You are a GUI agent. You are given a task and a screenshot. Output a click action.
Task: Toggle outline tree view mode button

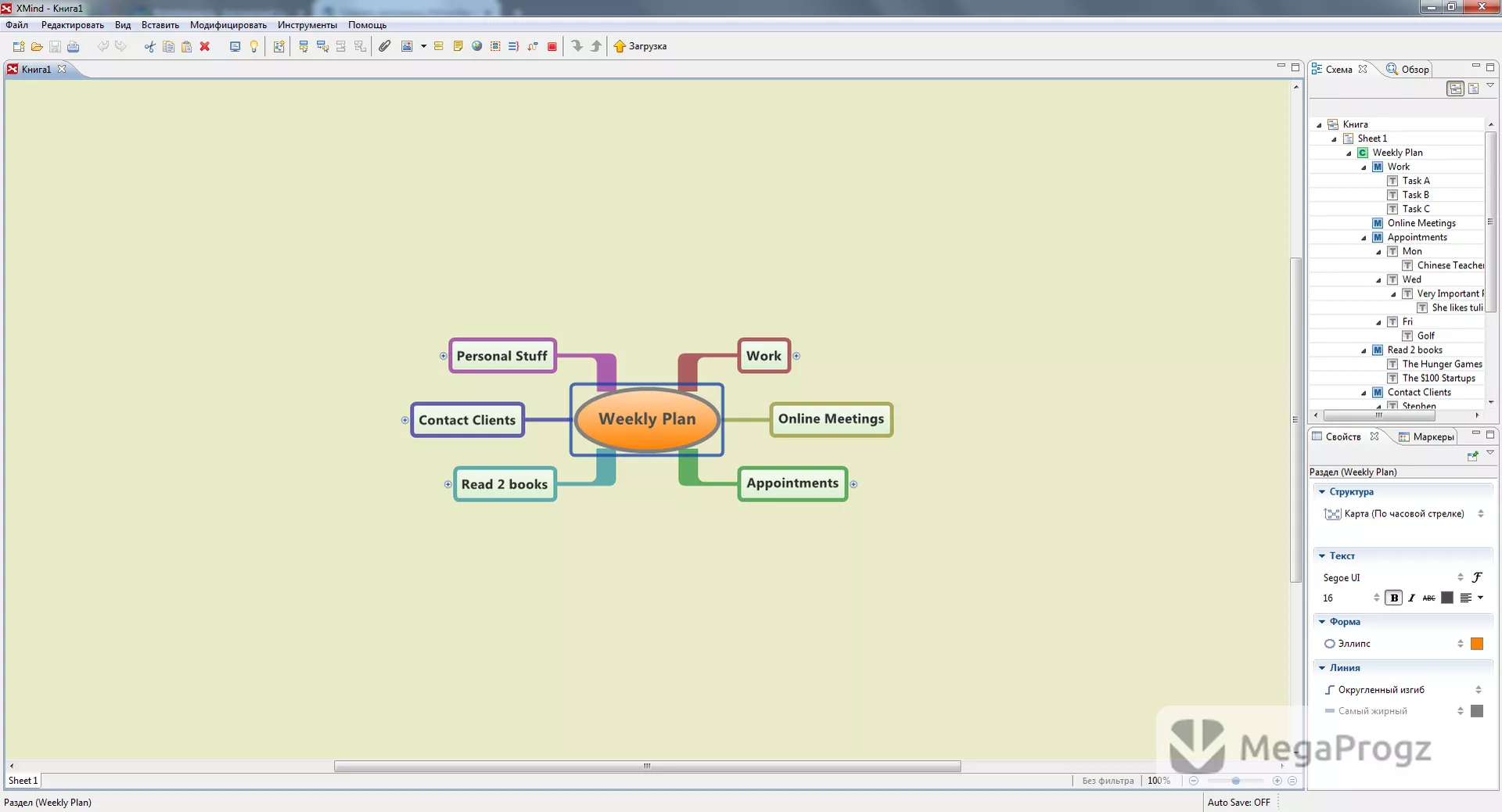pos(1455,88)
